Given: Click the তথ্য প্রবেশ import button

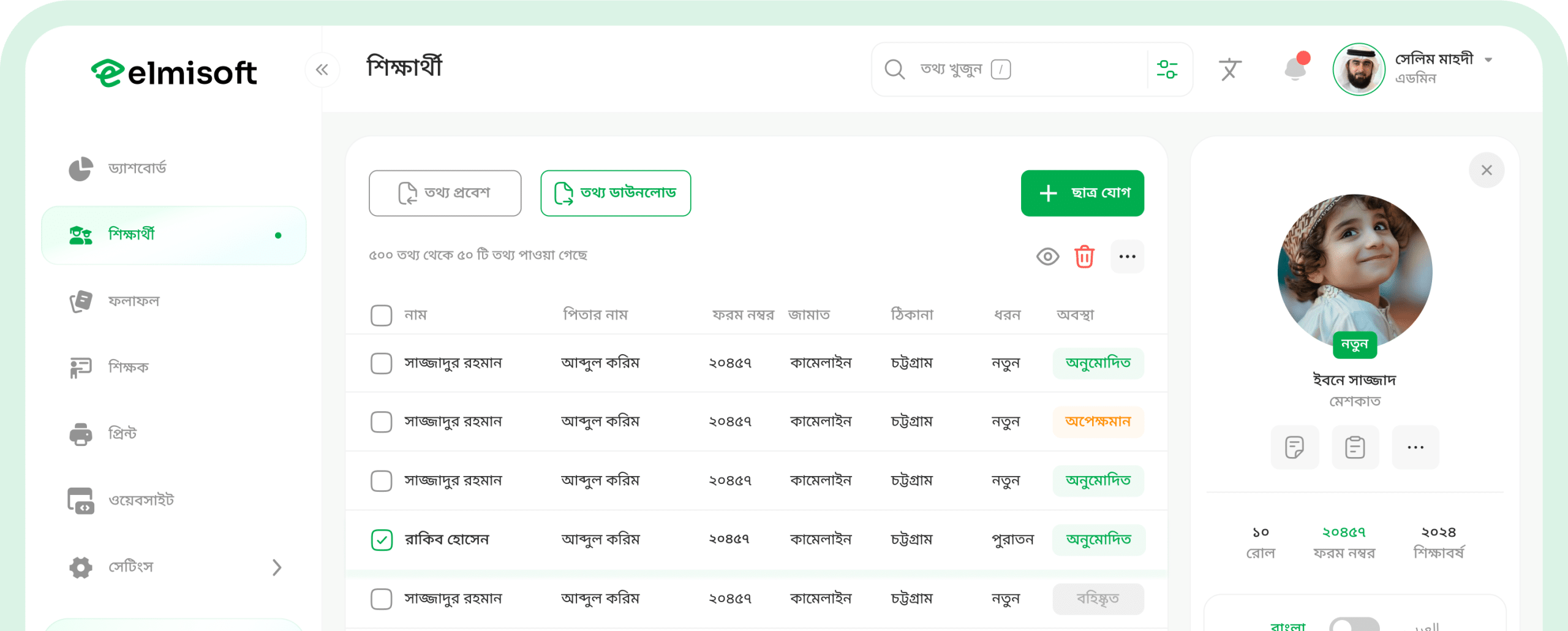Looking at the screenshot, I should point(445,193).
